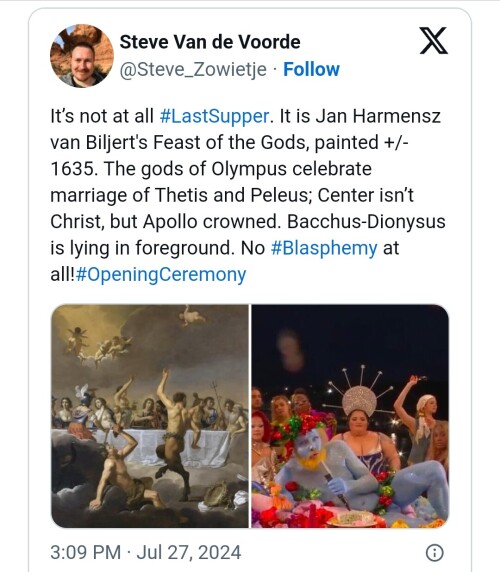Viewport: 500px width, 572px height.
Task: Follow the @Steve_Zowietje account
Action: tap(311, 69)
